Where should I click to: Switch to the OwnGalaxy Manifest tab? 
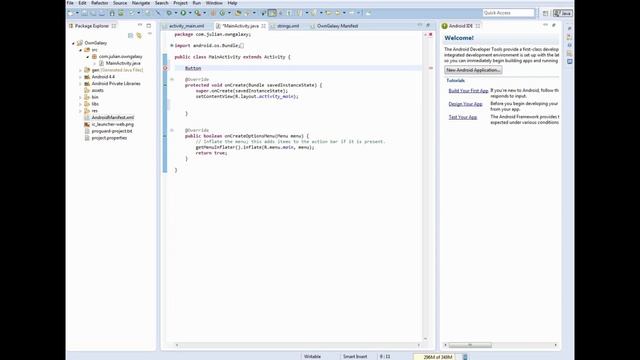(x=337, y=26)
